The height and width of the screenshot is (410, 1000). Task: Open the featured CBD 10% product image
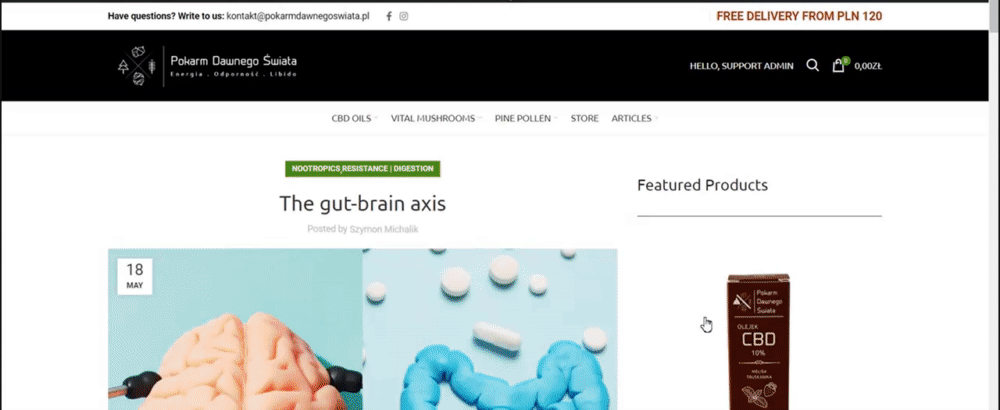pyautogui.click(x=759, y=341)
